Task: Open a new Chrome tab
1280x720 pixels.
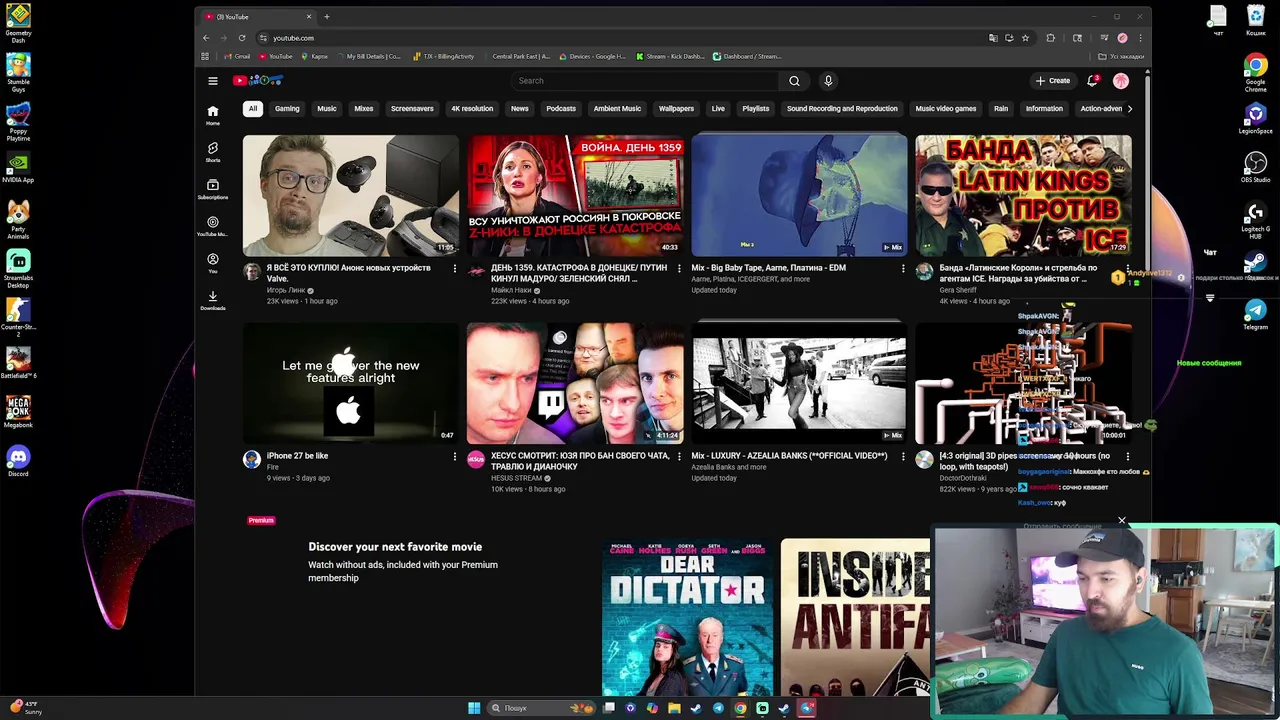Action: (x=326, y=17)
